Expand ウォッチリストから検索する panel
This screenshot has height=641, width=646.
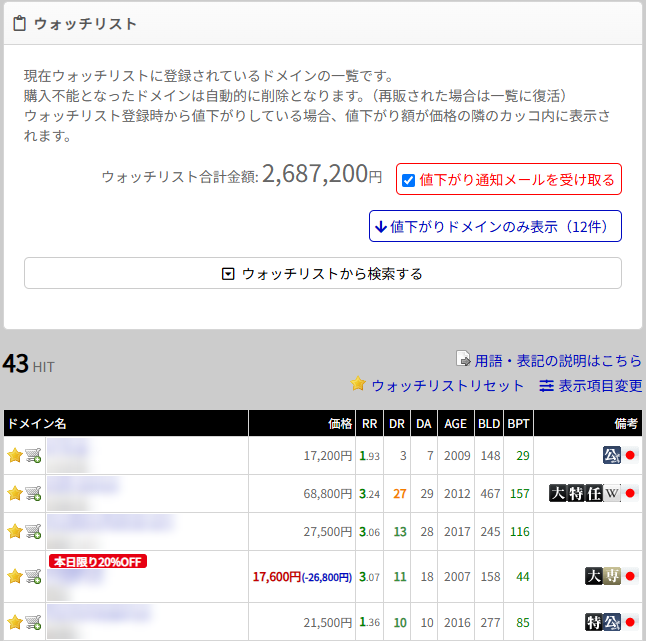[323, 273]
